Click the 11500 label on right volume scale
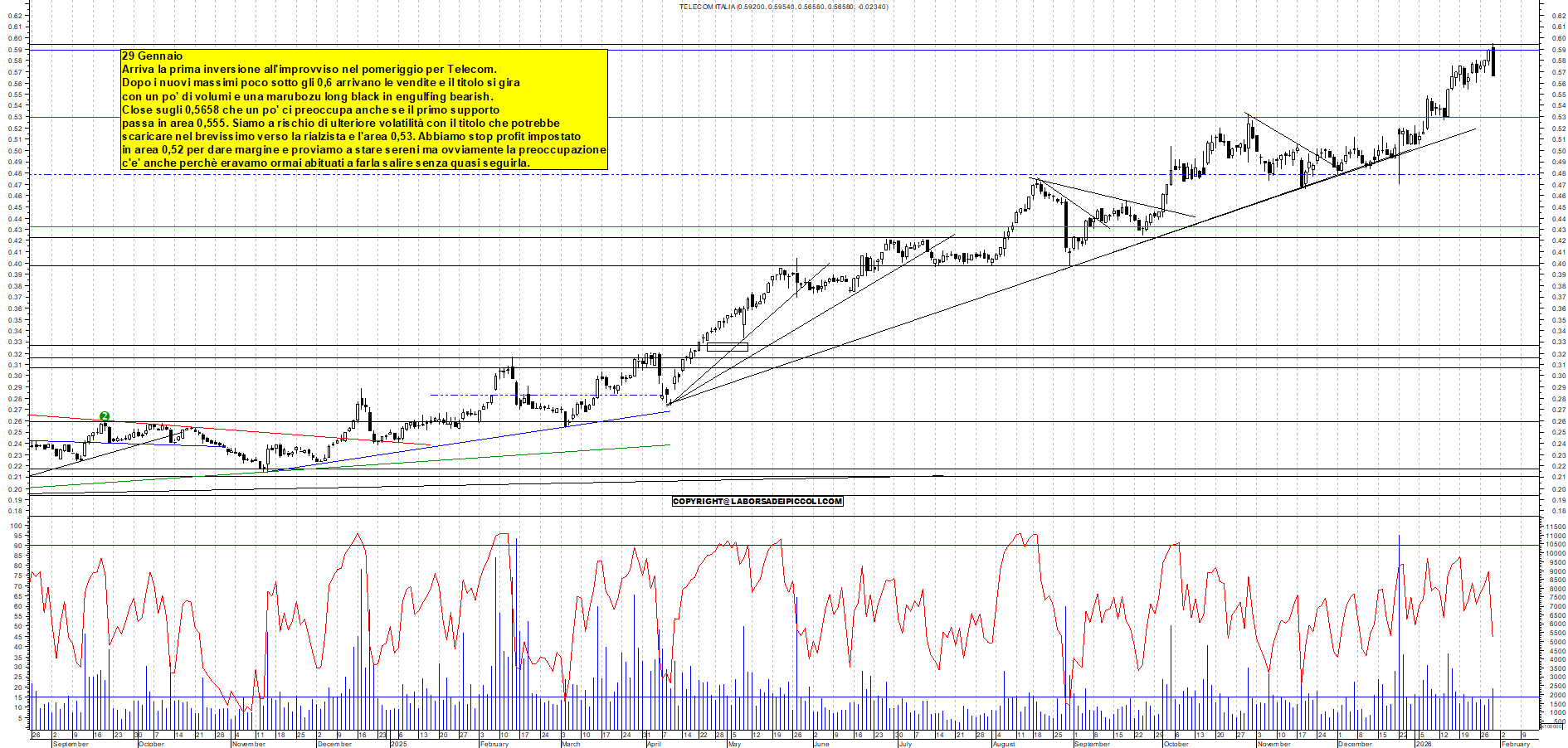The width and height of the screenshot is (1568, 748). [x=1556, y=527]
